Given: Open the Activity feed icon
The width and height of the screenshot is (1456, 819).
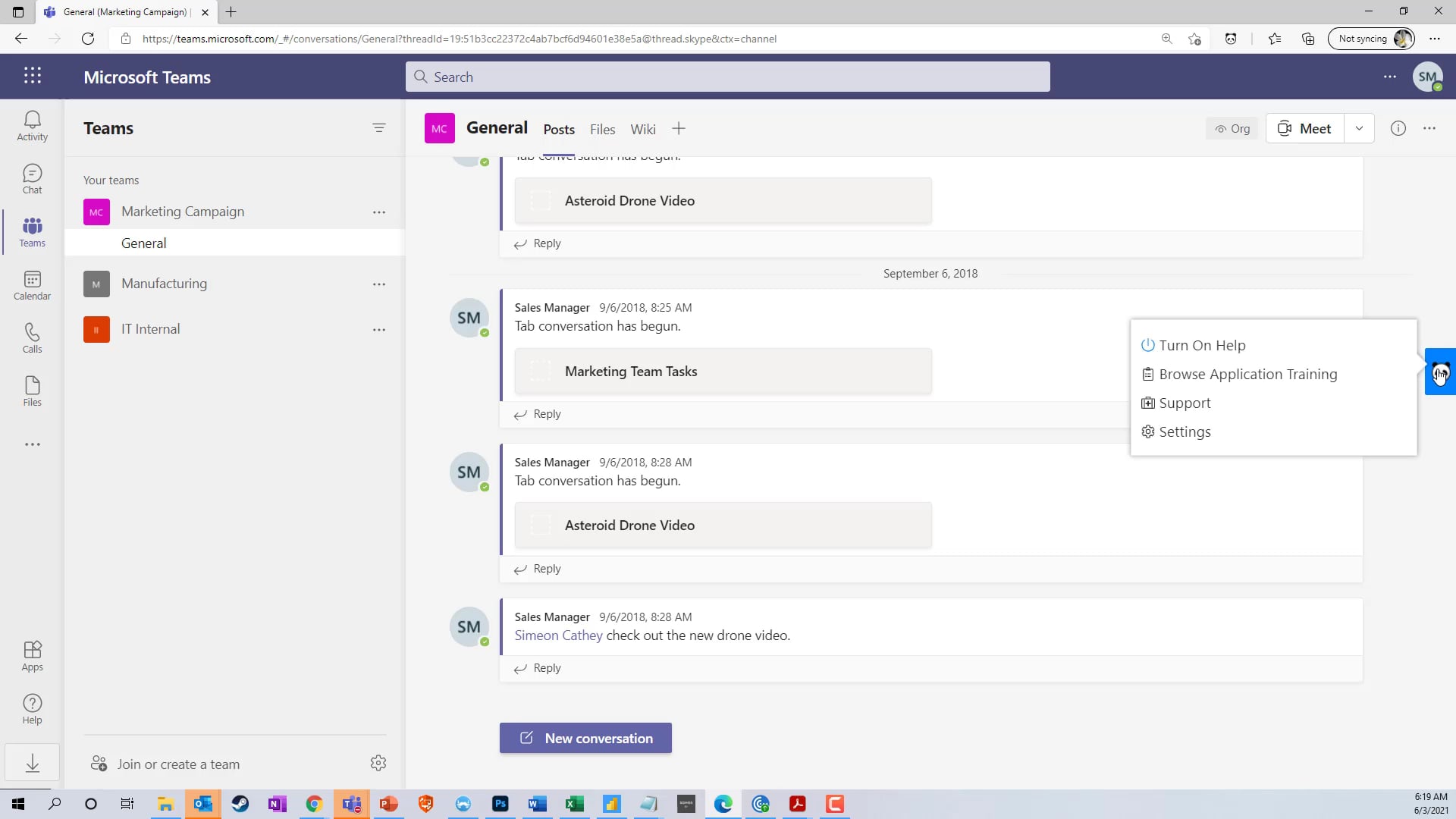Looking at the screenshot, I should click(x=32, y=125).
